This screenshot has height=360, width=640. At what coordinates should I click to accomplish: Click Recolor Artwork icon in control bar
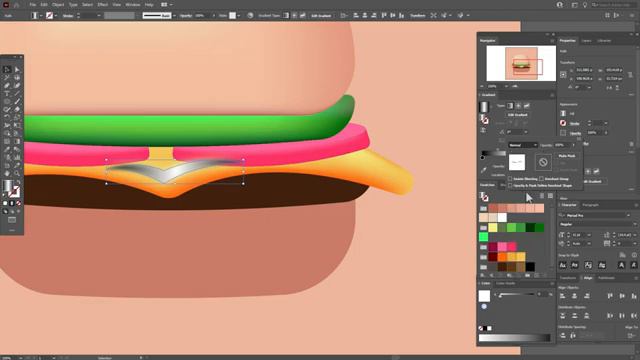pyautogui.click(x=250, y=16)
